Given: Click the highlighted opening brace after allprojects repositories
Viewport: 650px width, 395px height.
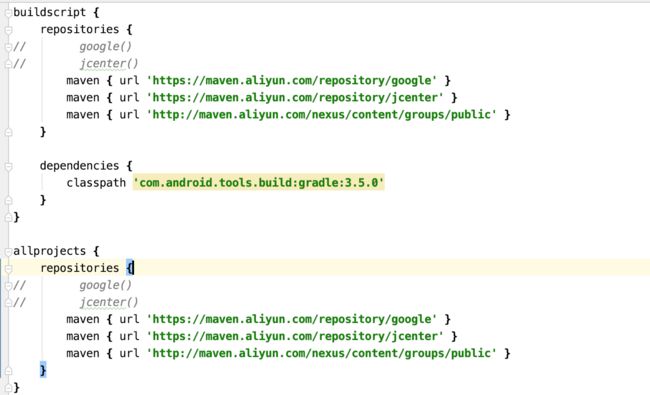Looking at the screenshot, I should [x=129, y=268].
